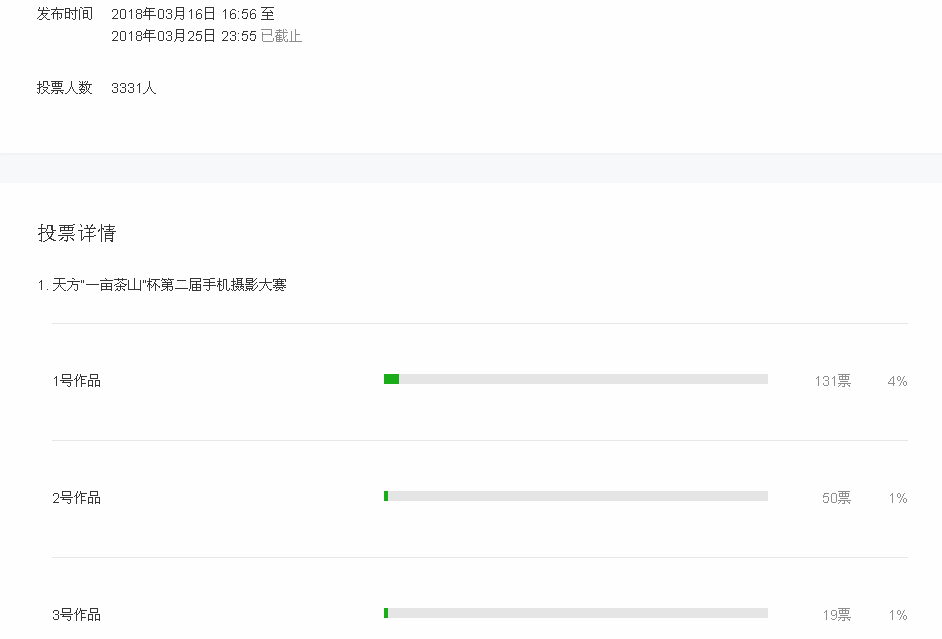Screen dimensions: 942x639
Task: Click the 1% percentage for 2号作品
Action: [897, 498]
